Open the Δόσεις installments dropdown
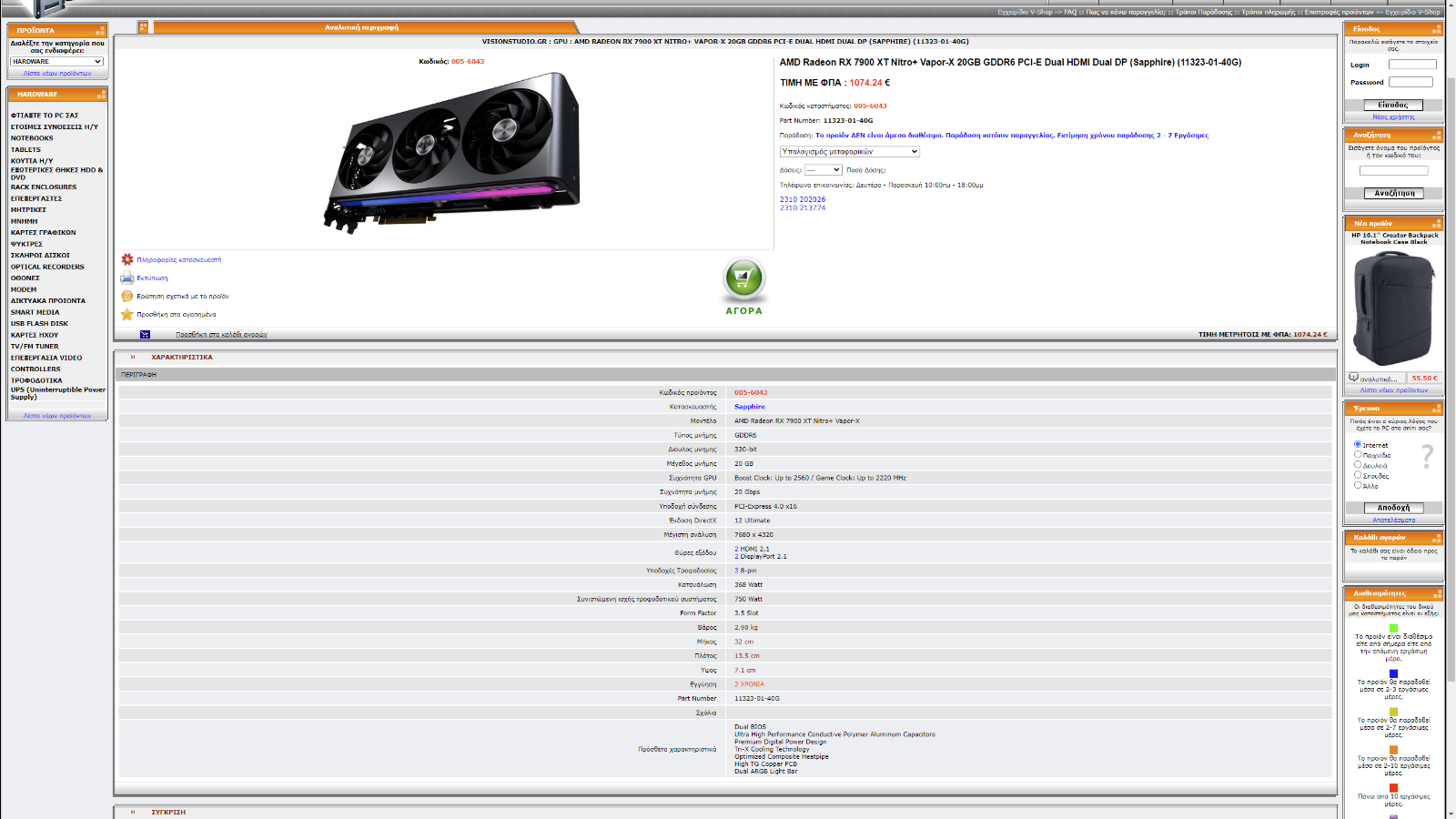 click(824, 170)
